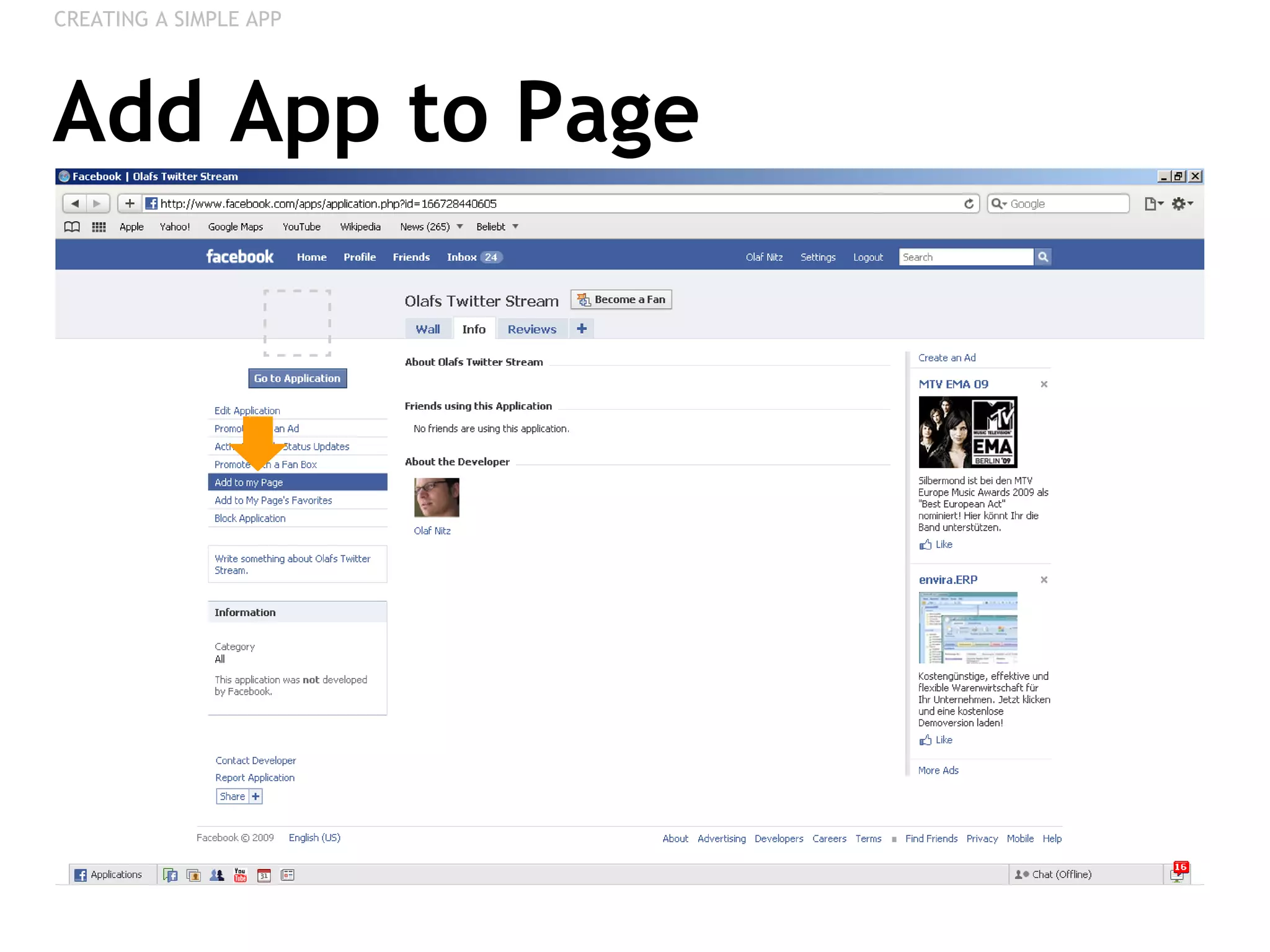Click Add to My Page's Favorites

(x=273, y=500)
